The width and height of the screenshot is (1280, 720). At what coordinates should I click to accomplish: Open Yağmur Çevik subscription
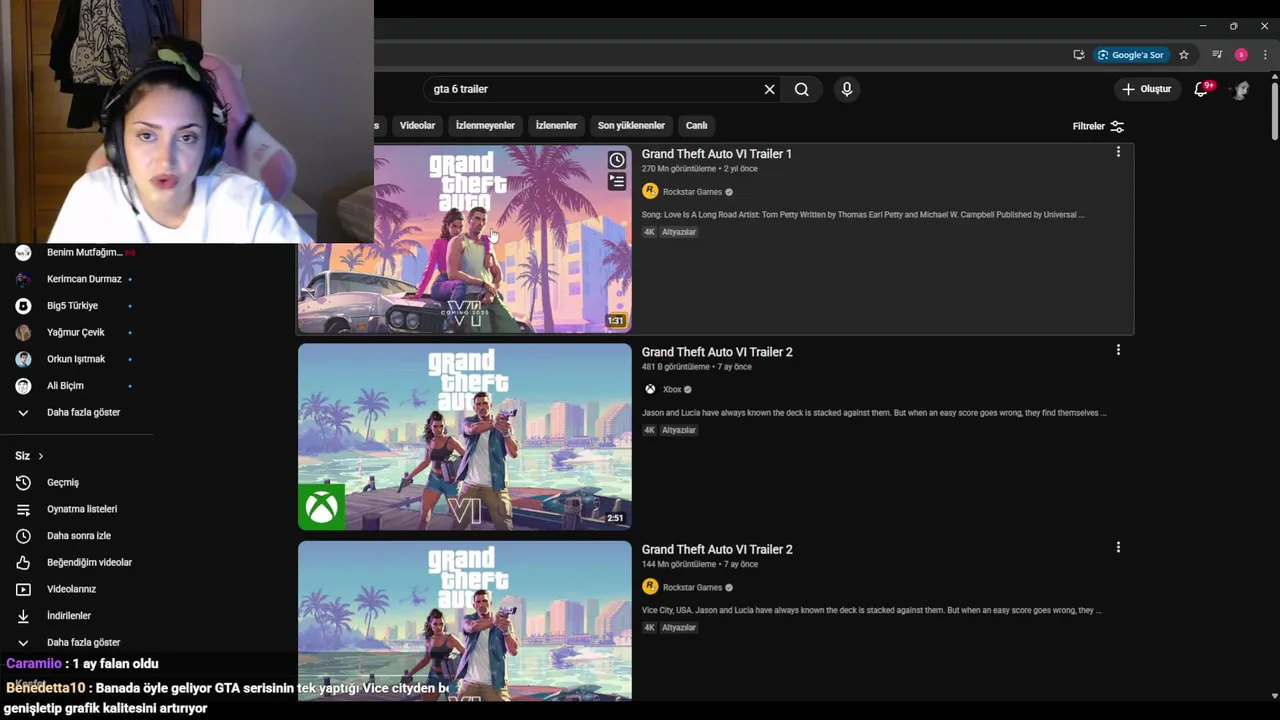75,332
